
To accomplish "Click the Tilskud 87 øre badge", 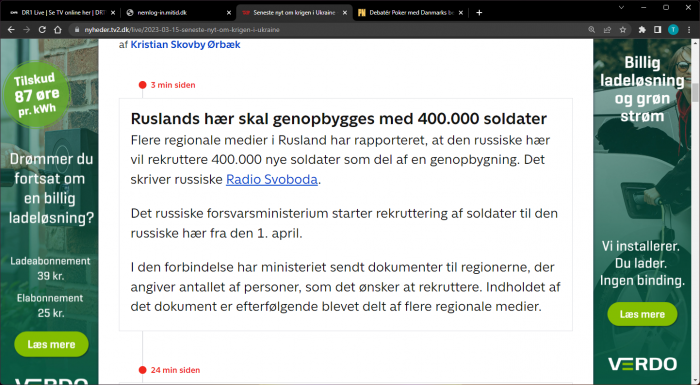I will [36, 94].
